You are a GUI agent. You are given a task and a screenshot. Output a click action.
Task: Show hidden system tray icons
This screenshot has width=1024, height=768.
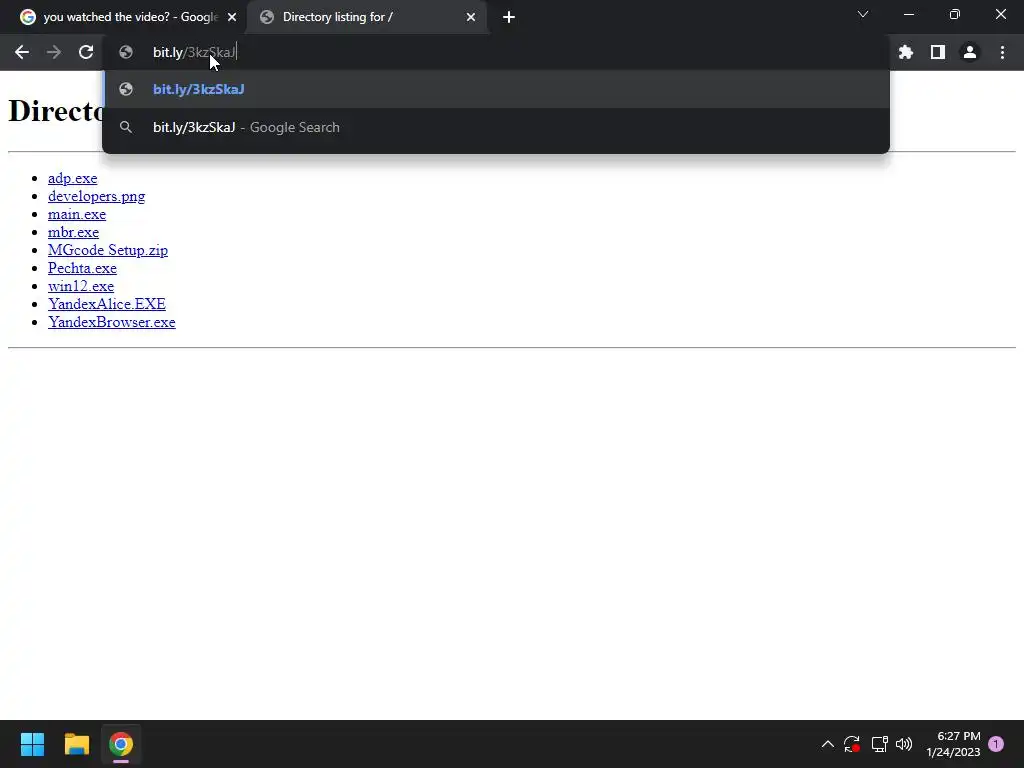827,744
